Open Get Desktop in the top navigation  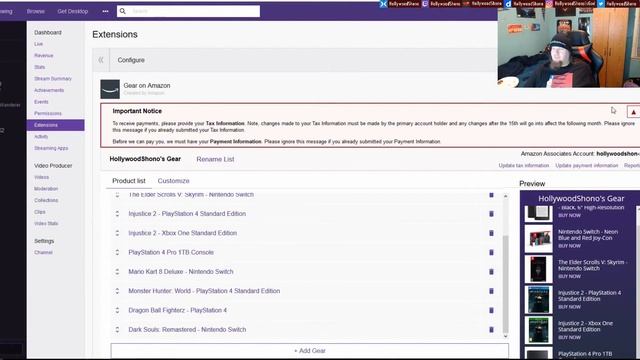pyautogui.click(x=73, y=11)
